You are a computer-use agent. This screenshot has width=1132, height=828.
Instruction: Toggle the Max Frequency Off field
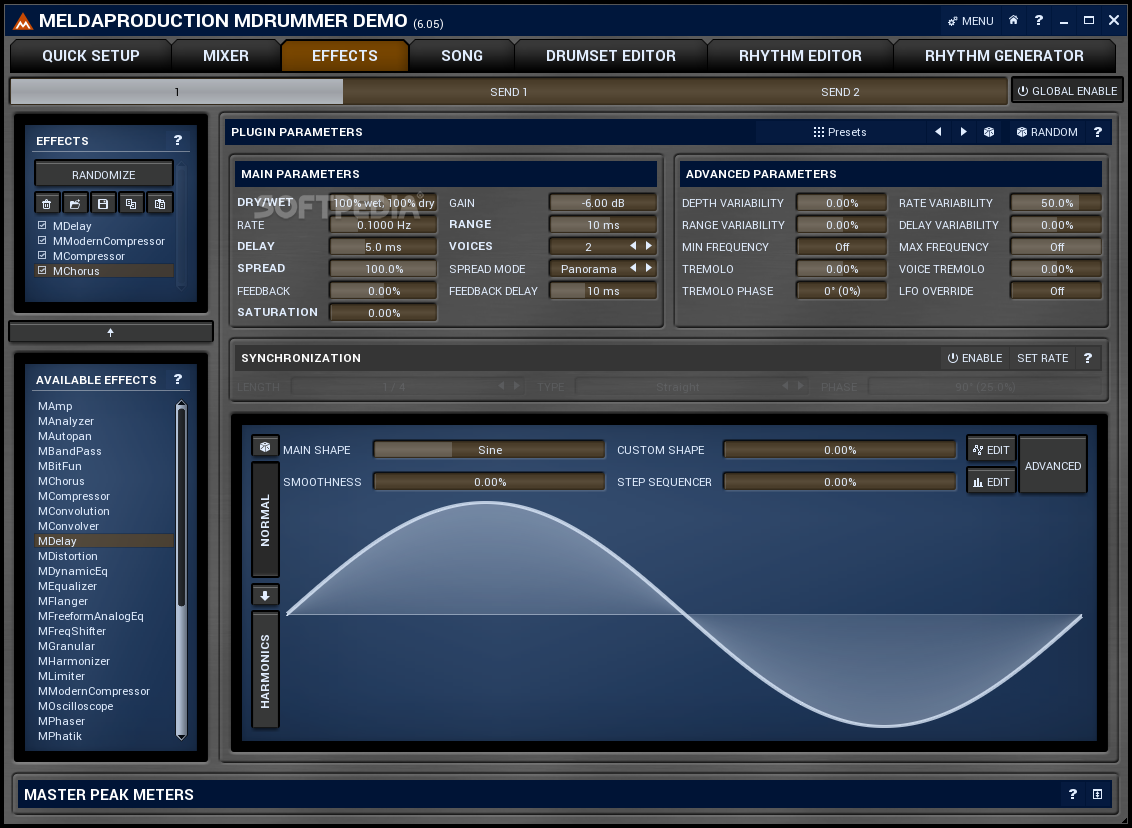tap(1056, 247)
